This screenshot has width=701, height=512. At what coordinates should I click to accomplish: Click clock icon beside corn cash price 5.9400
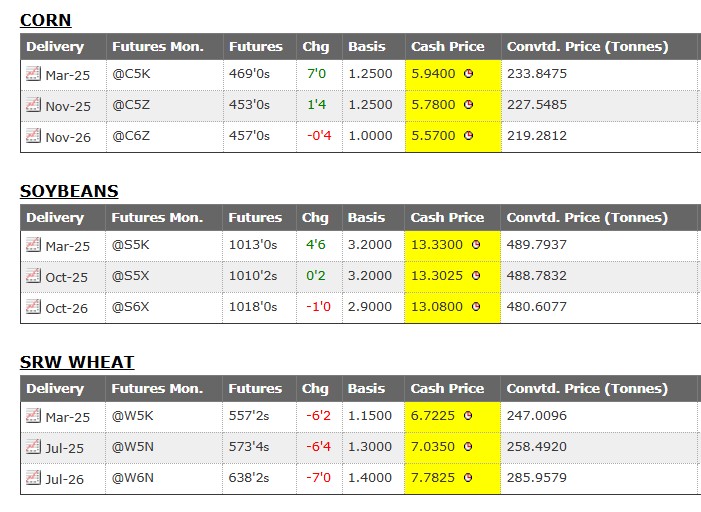[468, 74]
